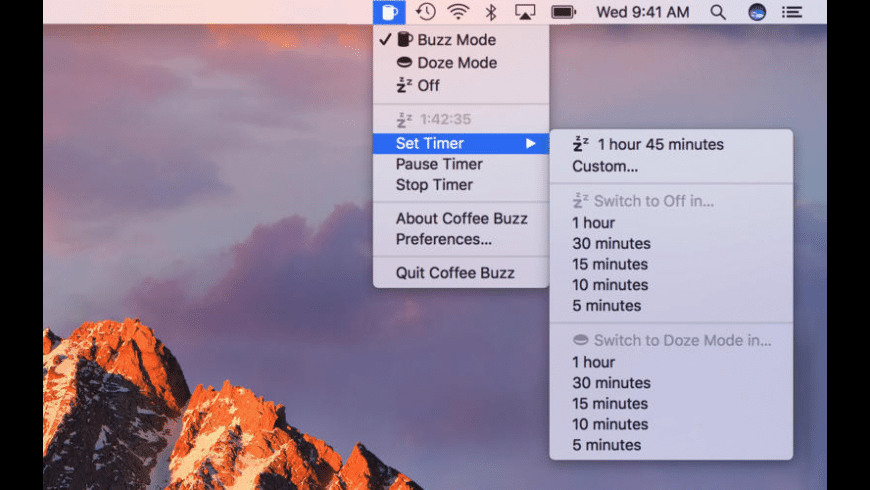
Task: Click the Siri icon in menu bar
Action: (x=757, y=12)
